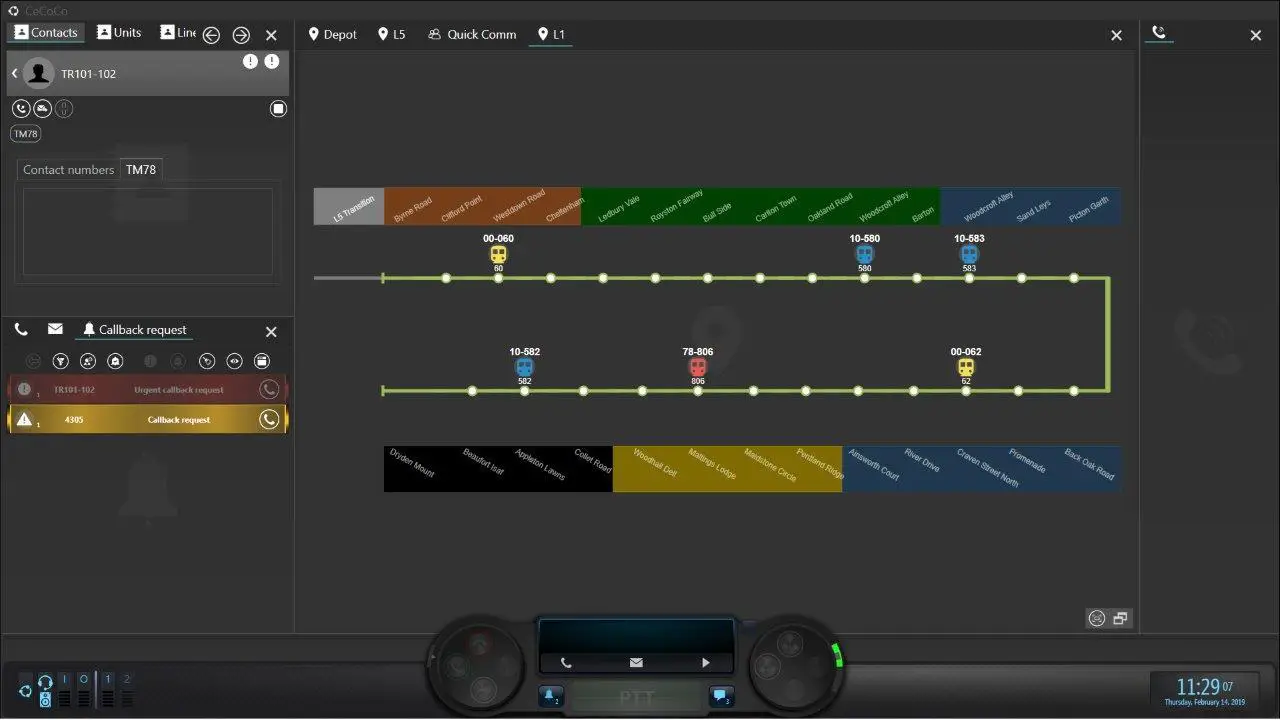Collapse TR101-102 contact with back chevron
Viewport: 1280px width, 720px height.
point(15,74)
